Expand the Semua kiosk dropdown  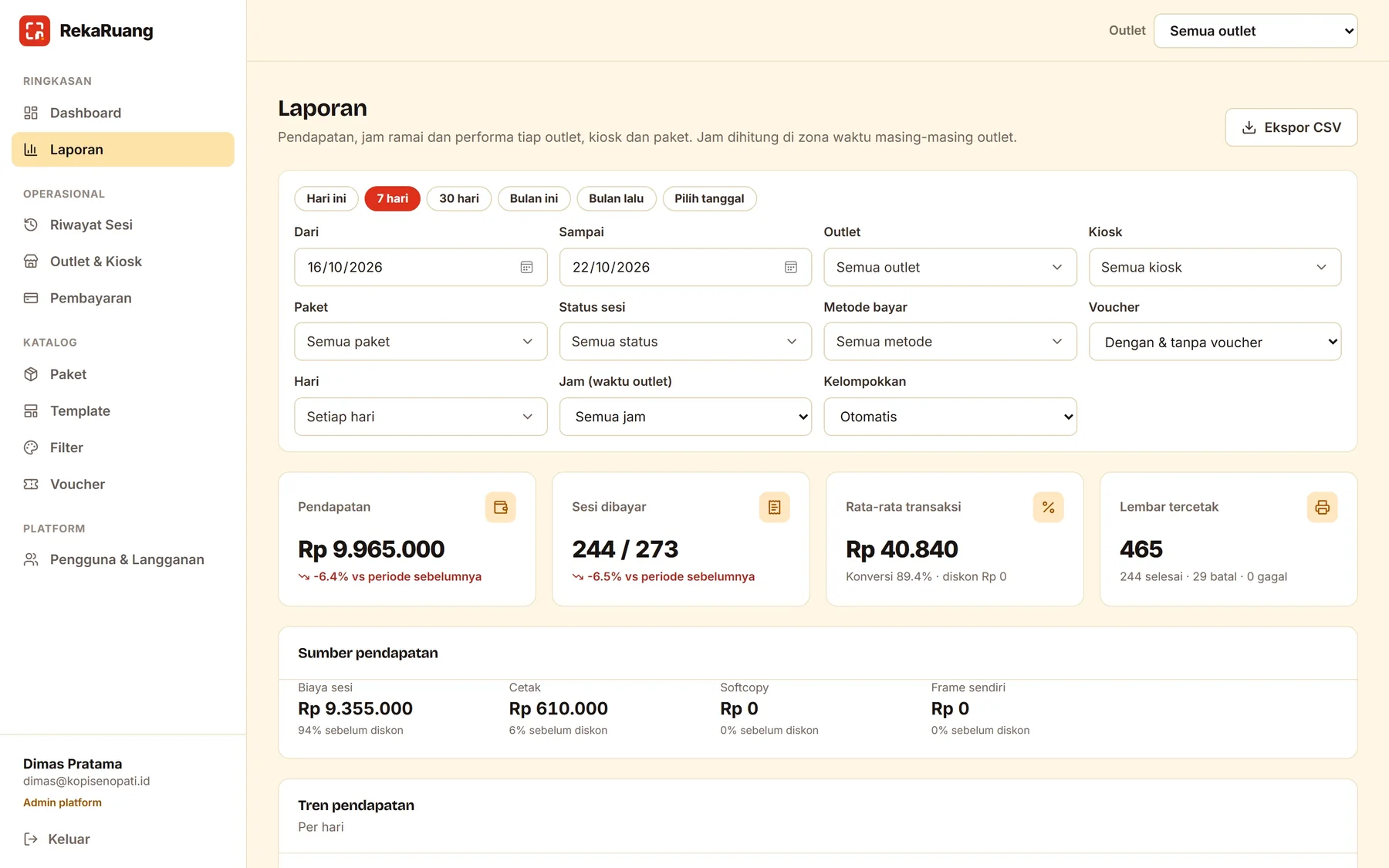click(x=1215, y=267)
